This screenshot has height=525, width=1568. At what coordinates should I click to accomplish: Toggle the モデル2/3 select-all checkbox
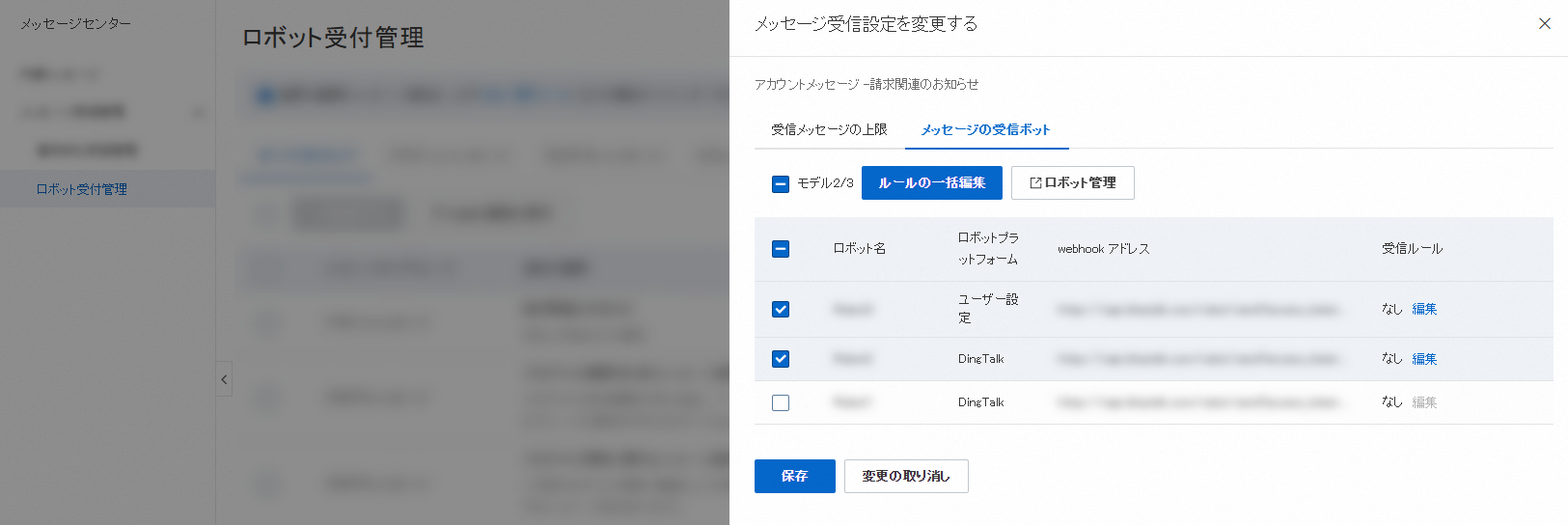pyautogui.click(x=781, y=183)
